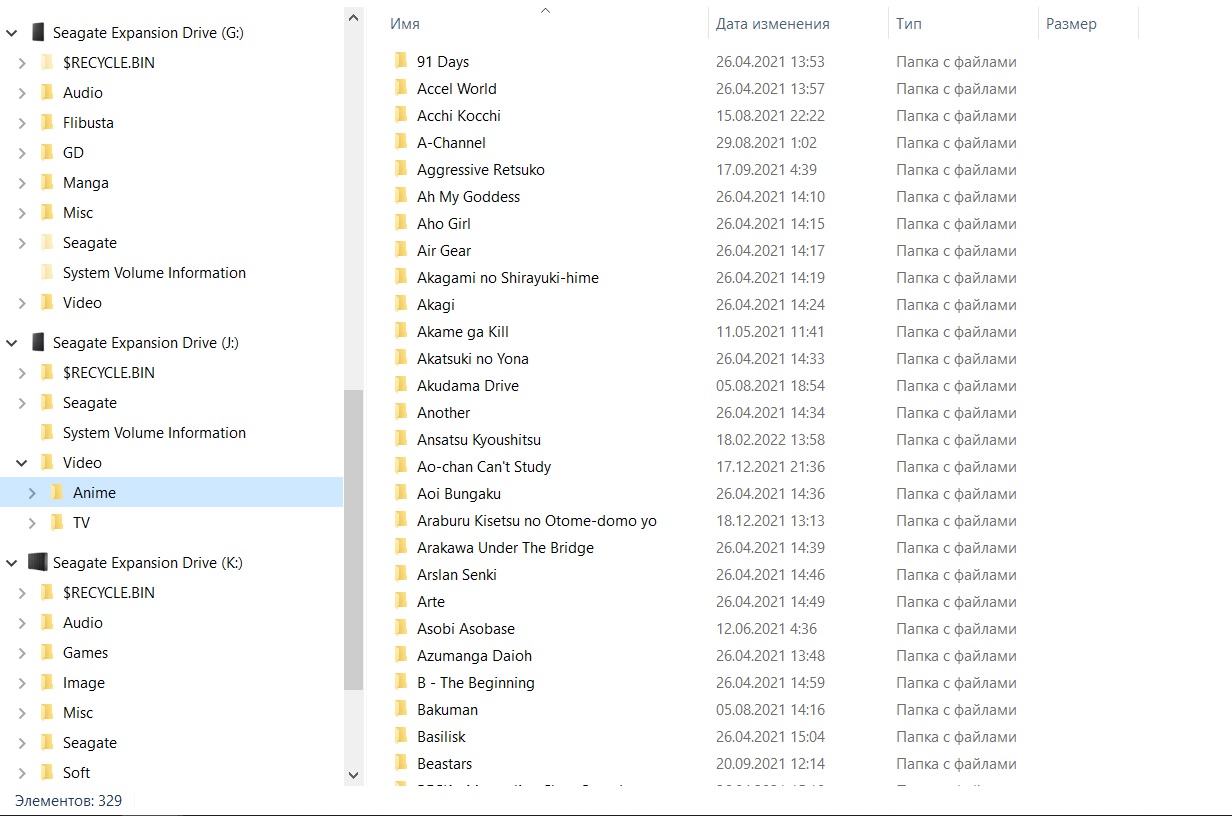Select the Akatsuki no Yona folder name

tap(473, 359)
